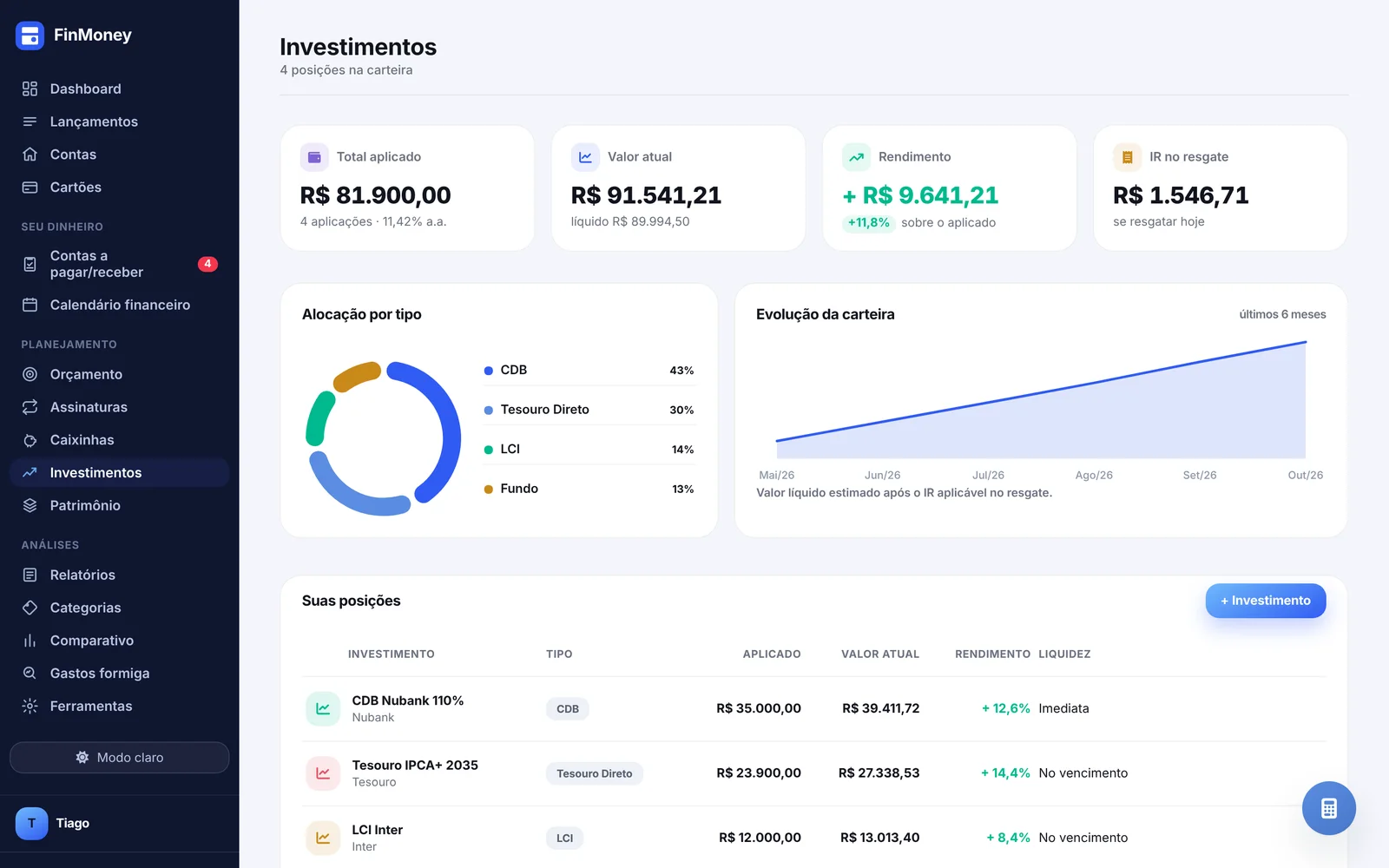Image resolution: width=1389 pixels, height=868 pixels.
Task: Click the Cartões card icon
Action: point(30,187)
